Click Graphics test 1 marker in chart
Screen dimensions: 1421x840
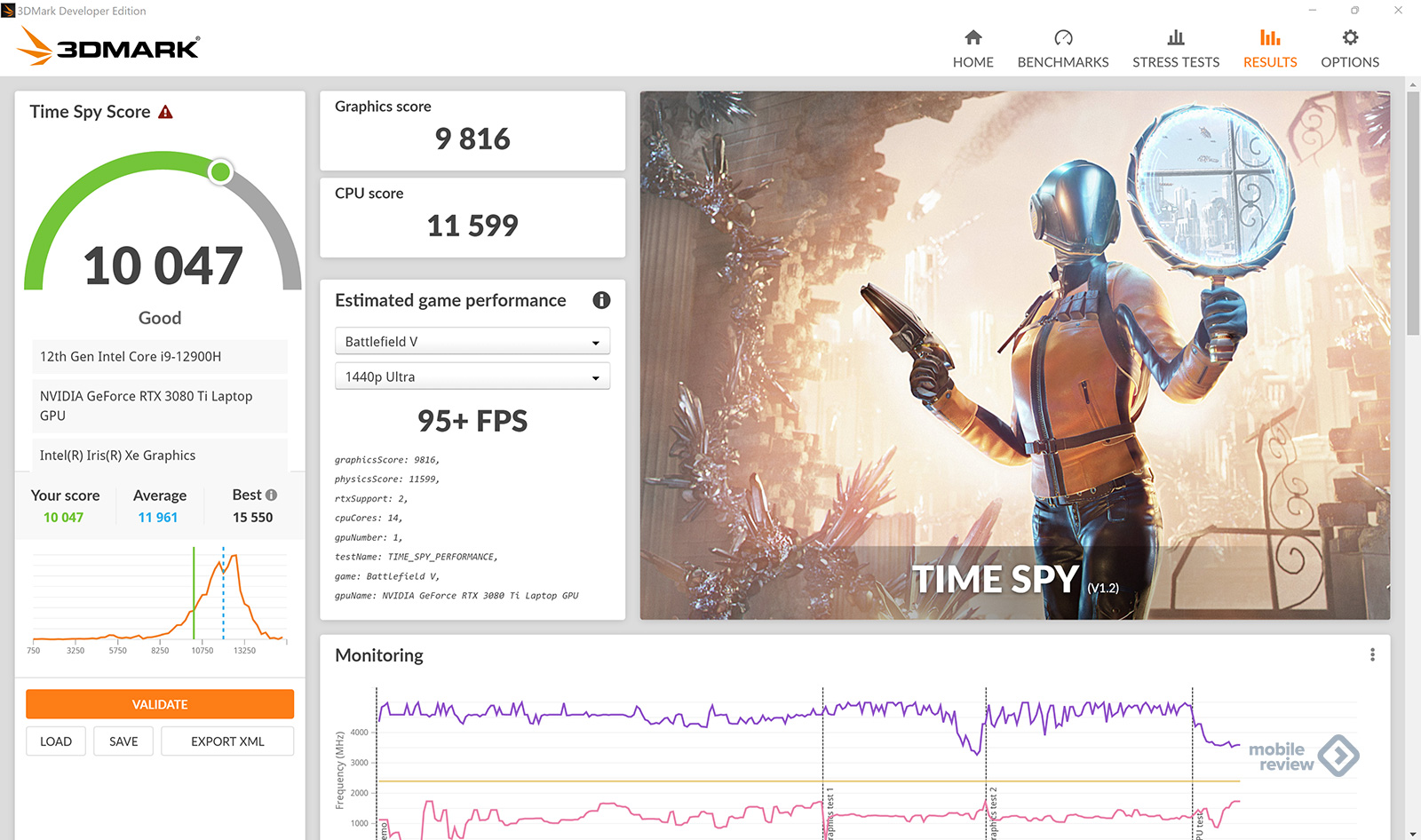(x=830, y=812)
